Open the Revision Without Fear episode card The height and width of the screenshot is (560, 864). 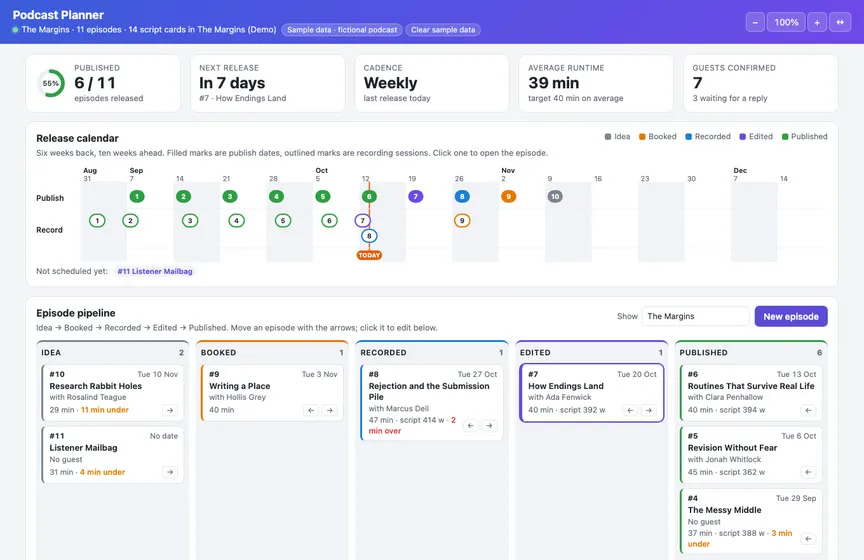(x=751, y=455)
